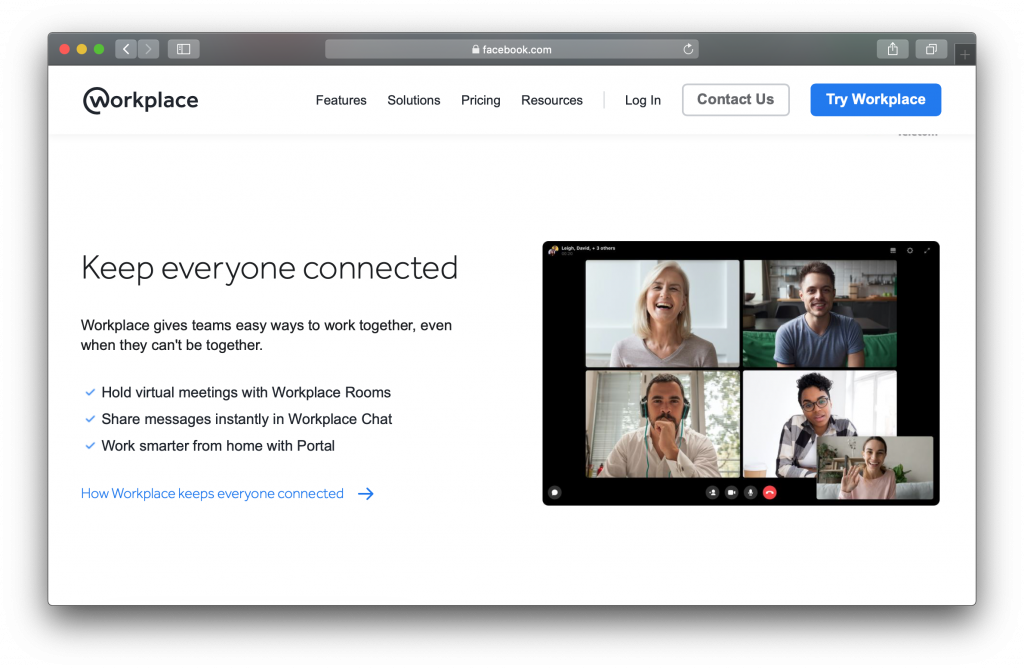Open video call settings gear
Viewport: 1024px width, 669px height.
click(x=910, y=250)
